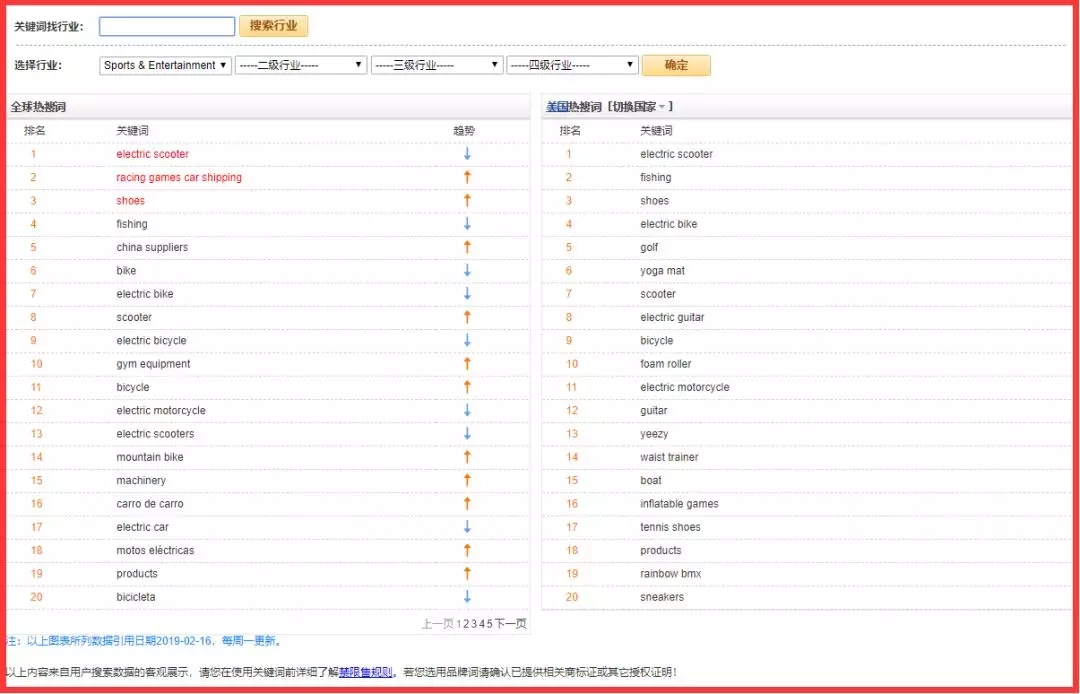Viewport: 1080px width, 694px height.
Task: Click the down trend arrow beside bicicleta
Action: [467, 597]
